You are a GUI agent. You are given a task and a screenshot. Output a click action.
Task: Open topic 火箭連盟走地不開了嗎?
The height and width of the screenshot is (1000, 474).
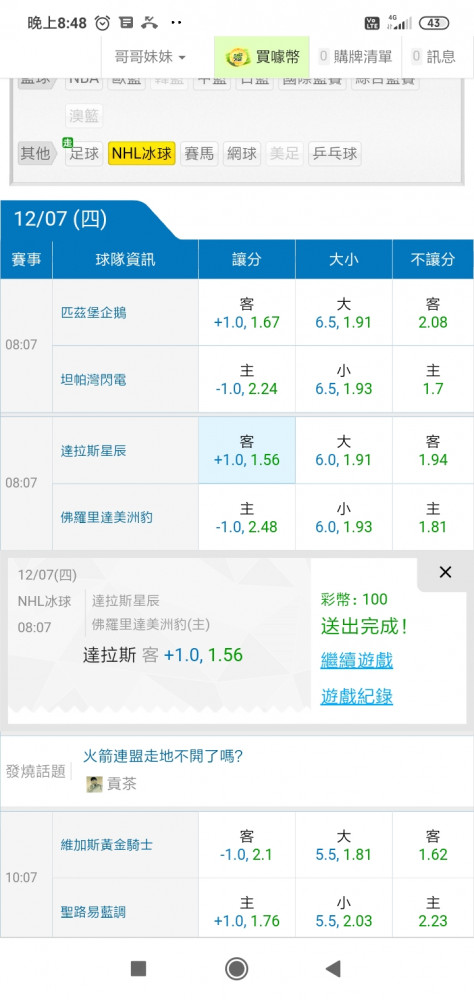(163, 757)
